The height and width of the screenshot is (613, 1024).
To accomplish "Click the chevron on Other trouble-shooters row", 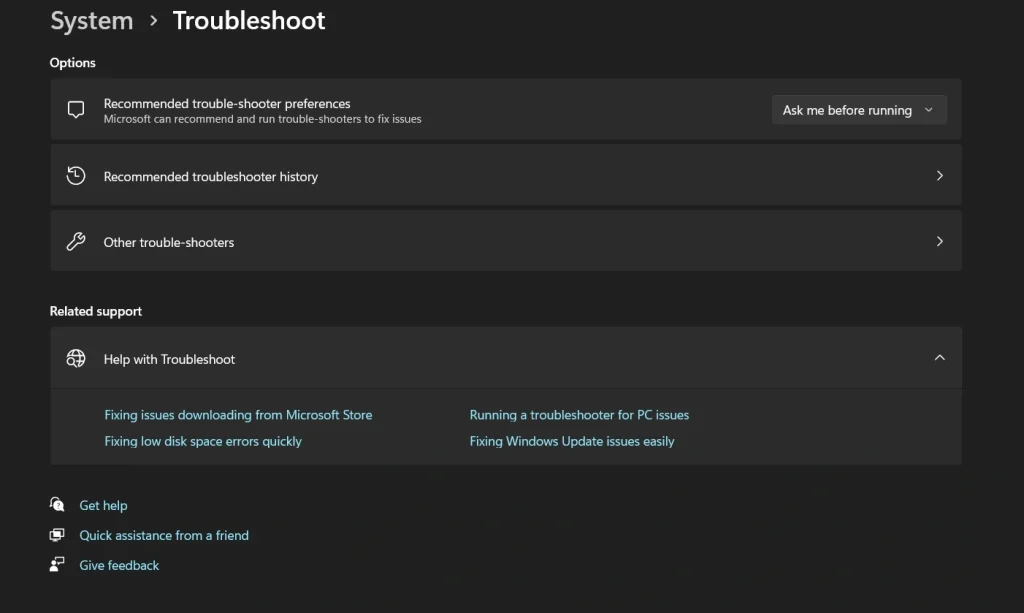I will click(939, 242).
